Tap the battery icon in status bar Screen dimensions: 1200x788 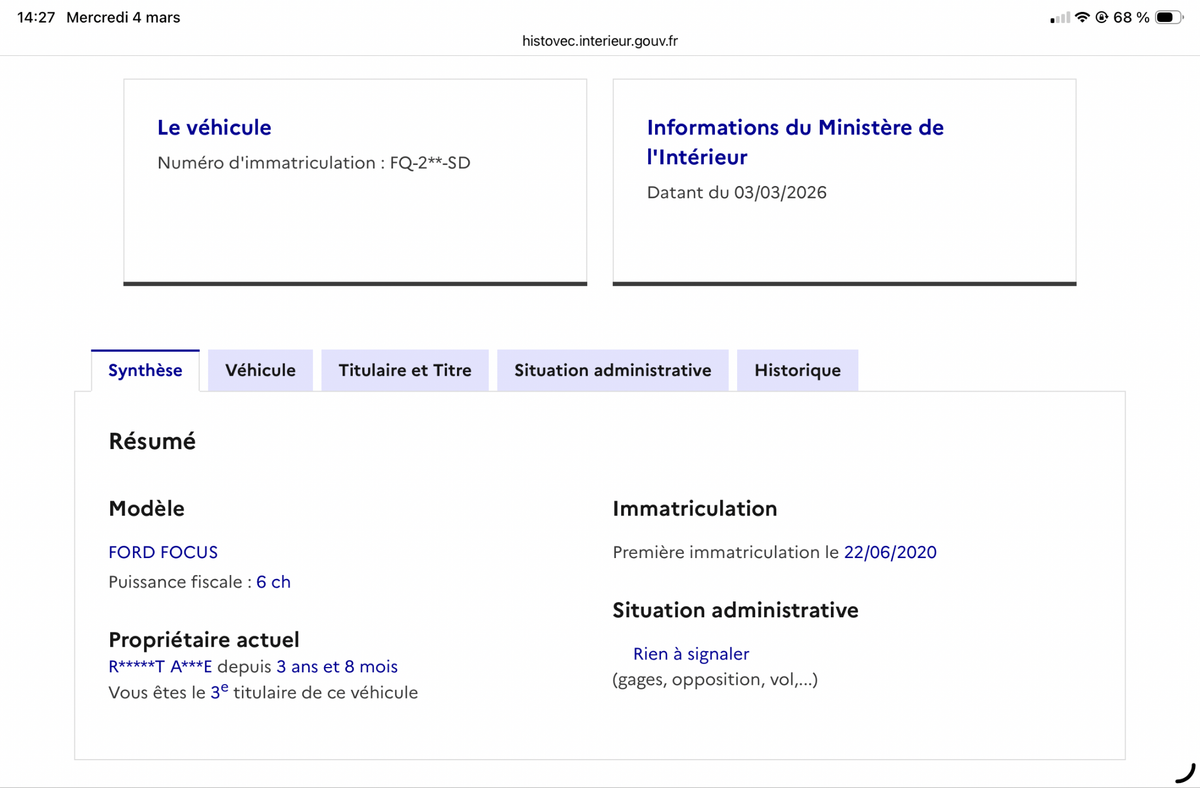point(1169,18)
